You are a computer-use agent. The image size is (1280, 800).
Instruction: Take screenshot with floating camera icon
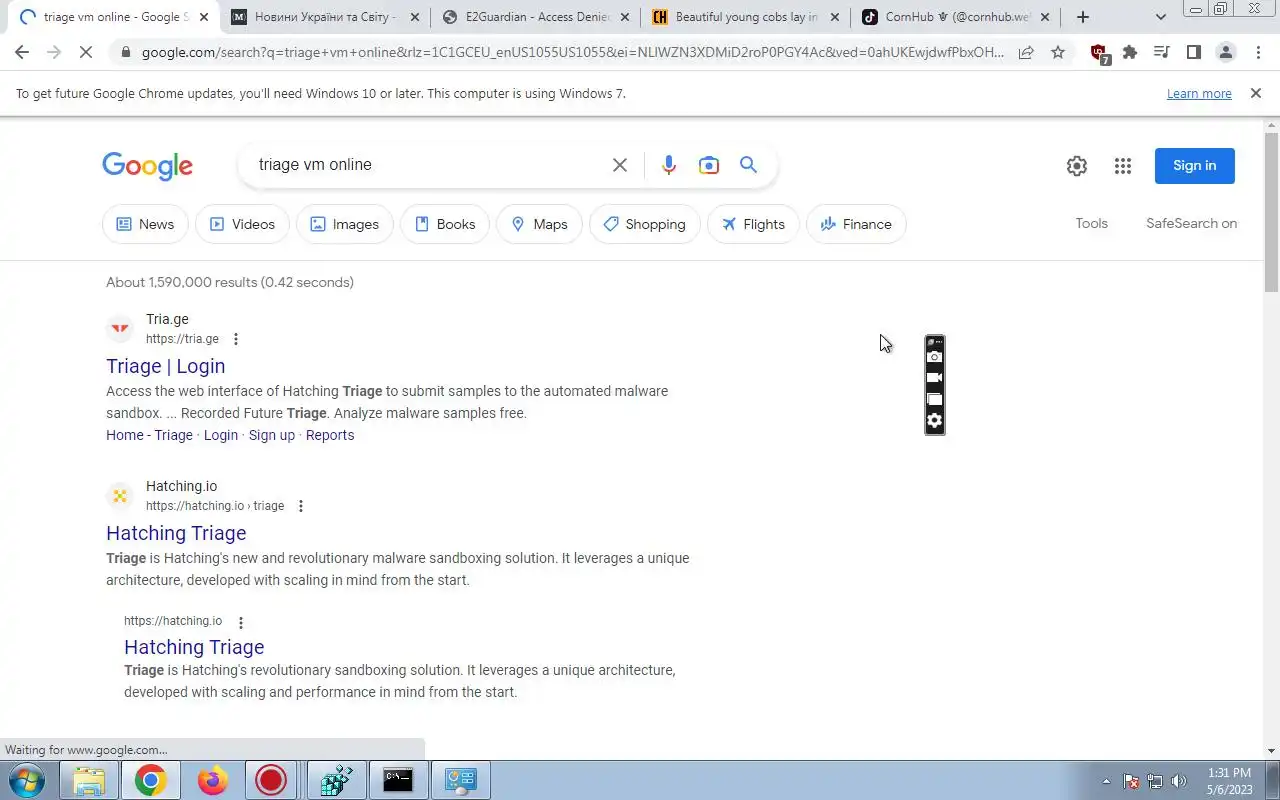coord(935,357)
